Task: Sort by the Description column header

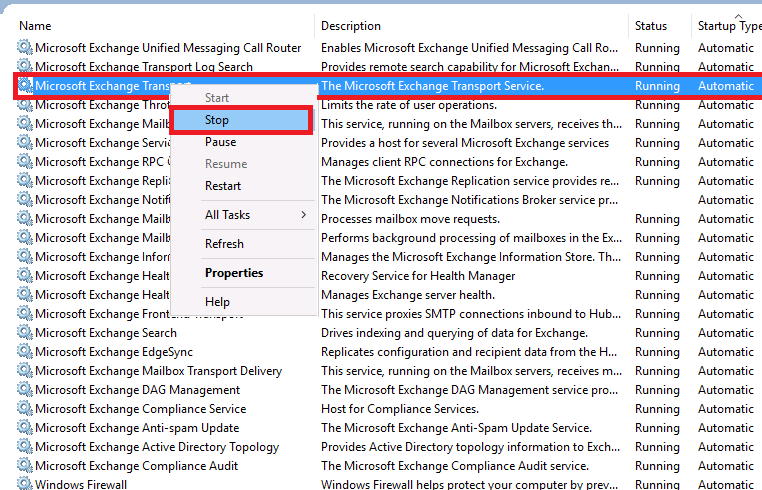Action: pos(351,26)
